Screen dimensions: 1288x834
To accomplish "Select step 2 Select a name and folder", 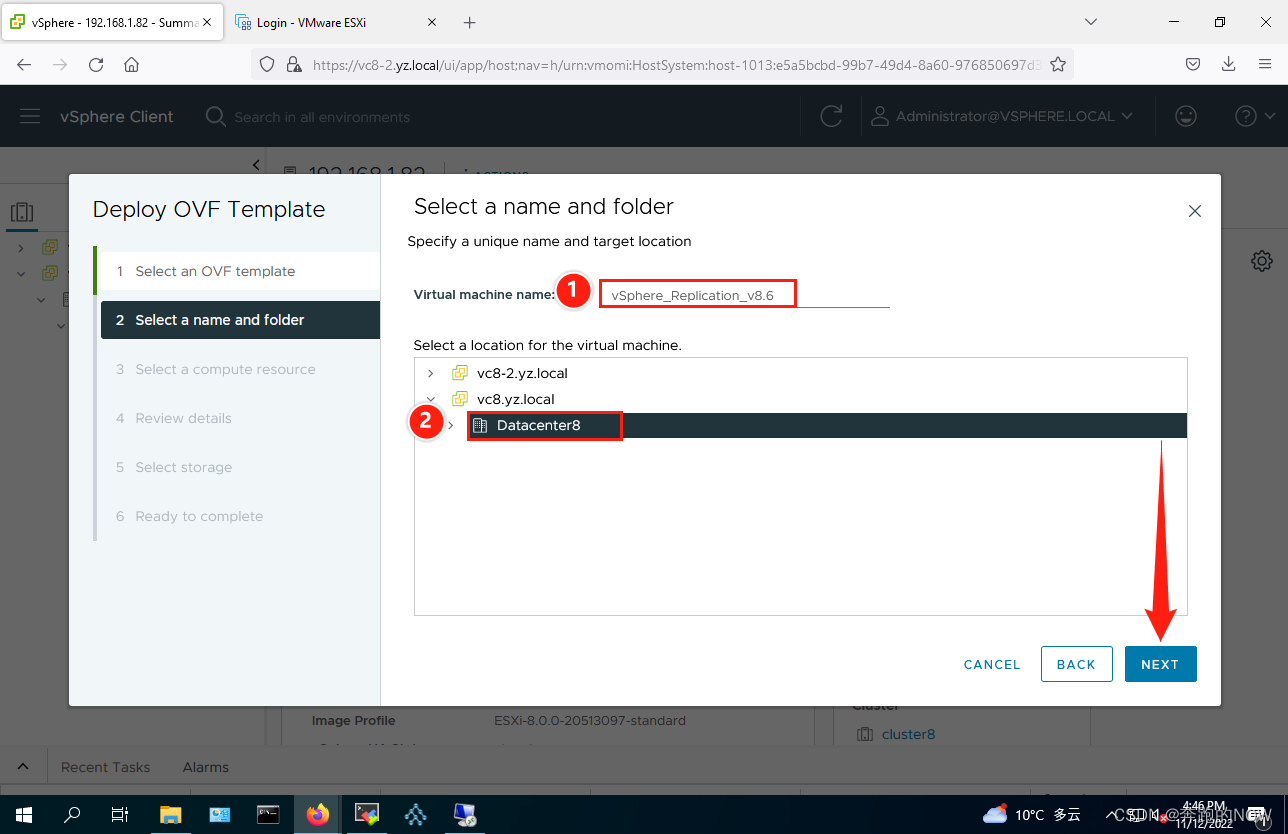I will pos(240,320).
